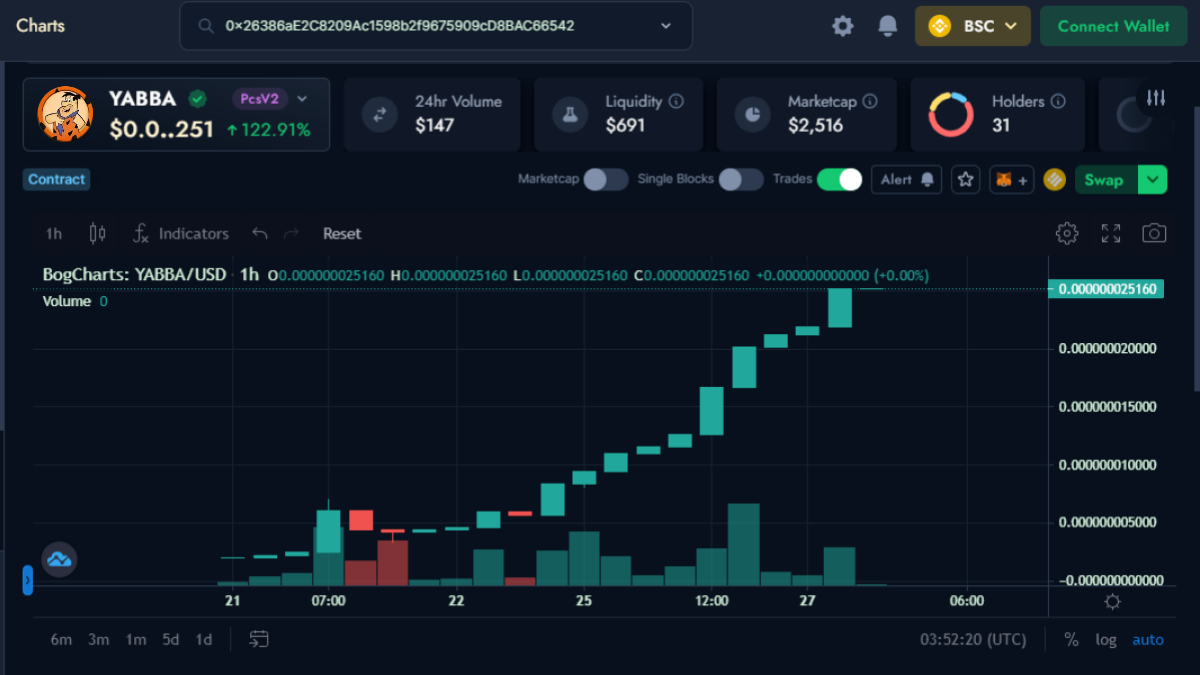Open BSC network dropdown
The height and width of the screenshot is (675, 1200).
[972, 26]
